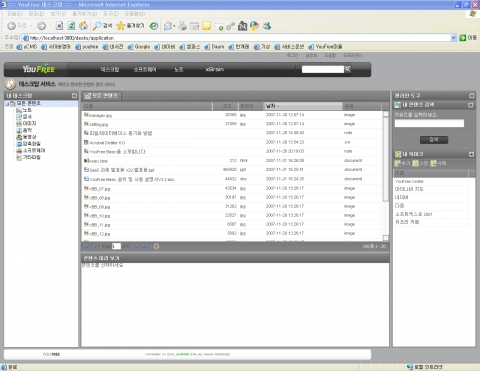Sort grid by the size column header
Image resolution: width=480 pixels, height=371 pixels.
pos(226,106)
